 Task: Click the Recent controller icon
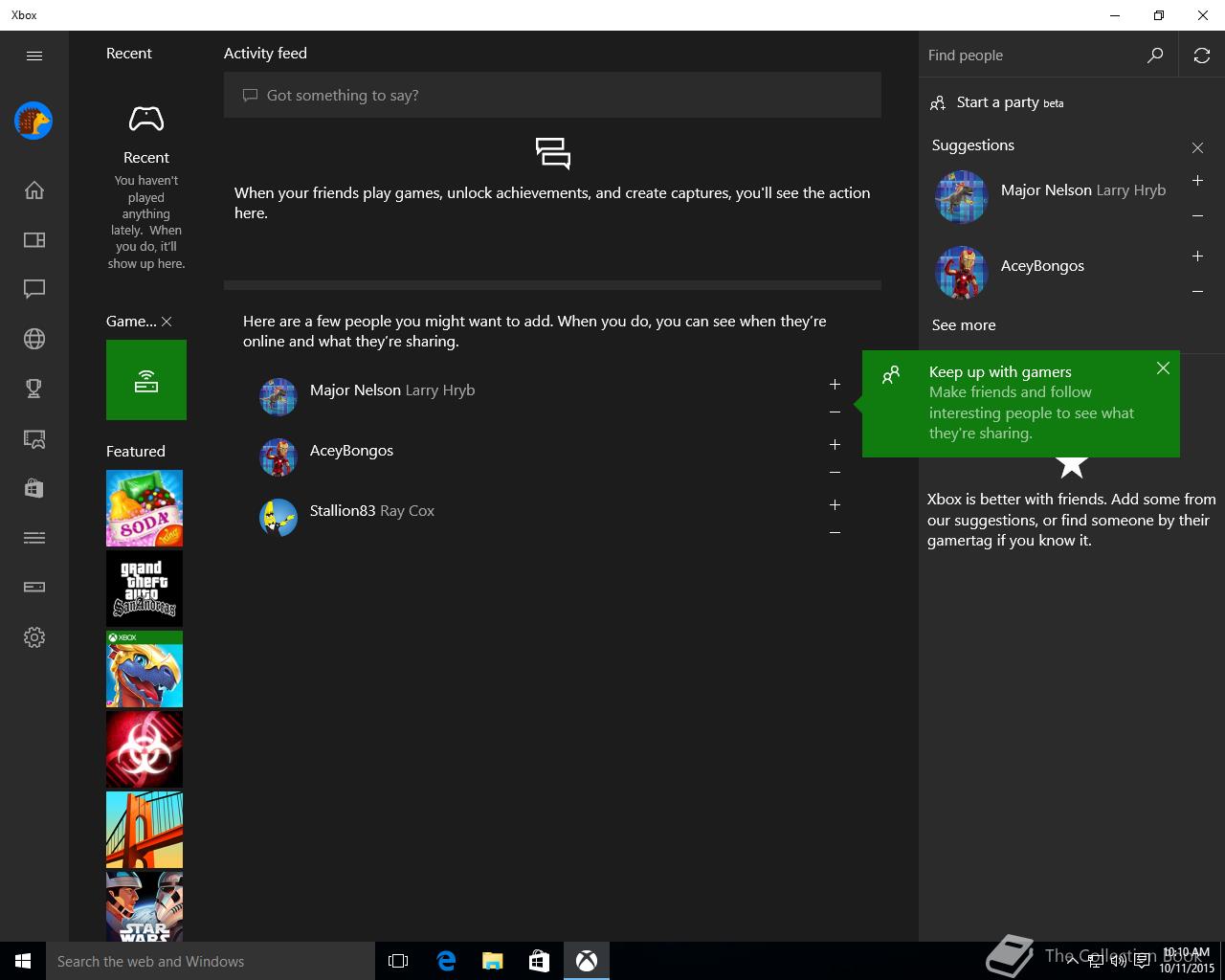coord(146,120)
